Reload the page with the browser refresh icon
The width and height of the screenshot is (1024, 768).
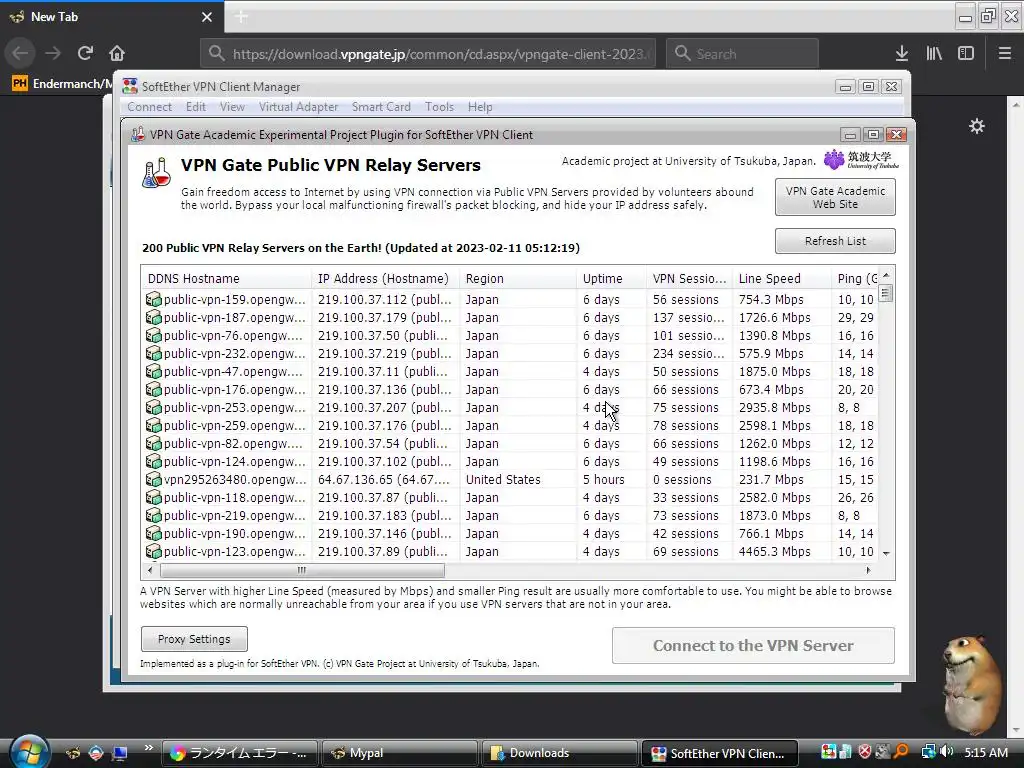(85, 53)
